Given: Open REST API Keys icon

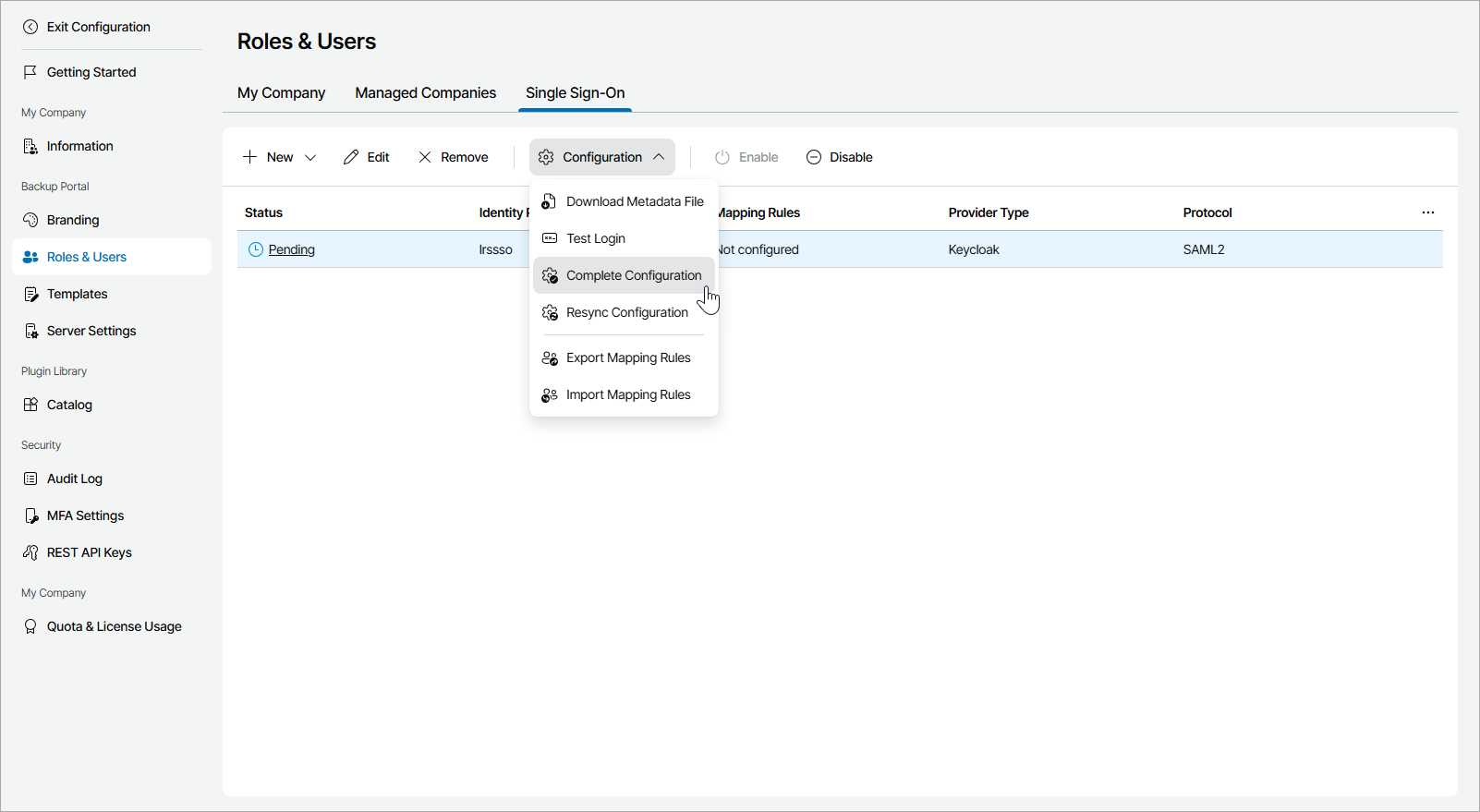Looking at the screenshot, I should [30, 552].
